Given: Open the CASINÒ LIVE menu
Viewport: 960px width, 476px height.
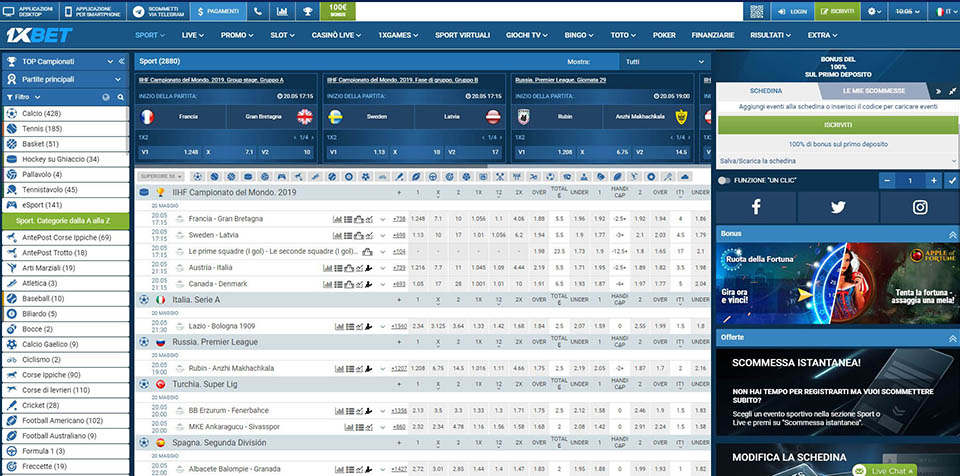Looking at the screenshot, I should point(336,36).
